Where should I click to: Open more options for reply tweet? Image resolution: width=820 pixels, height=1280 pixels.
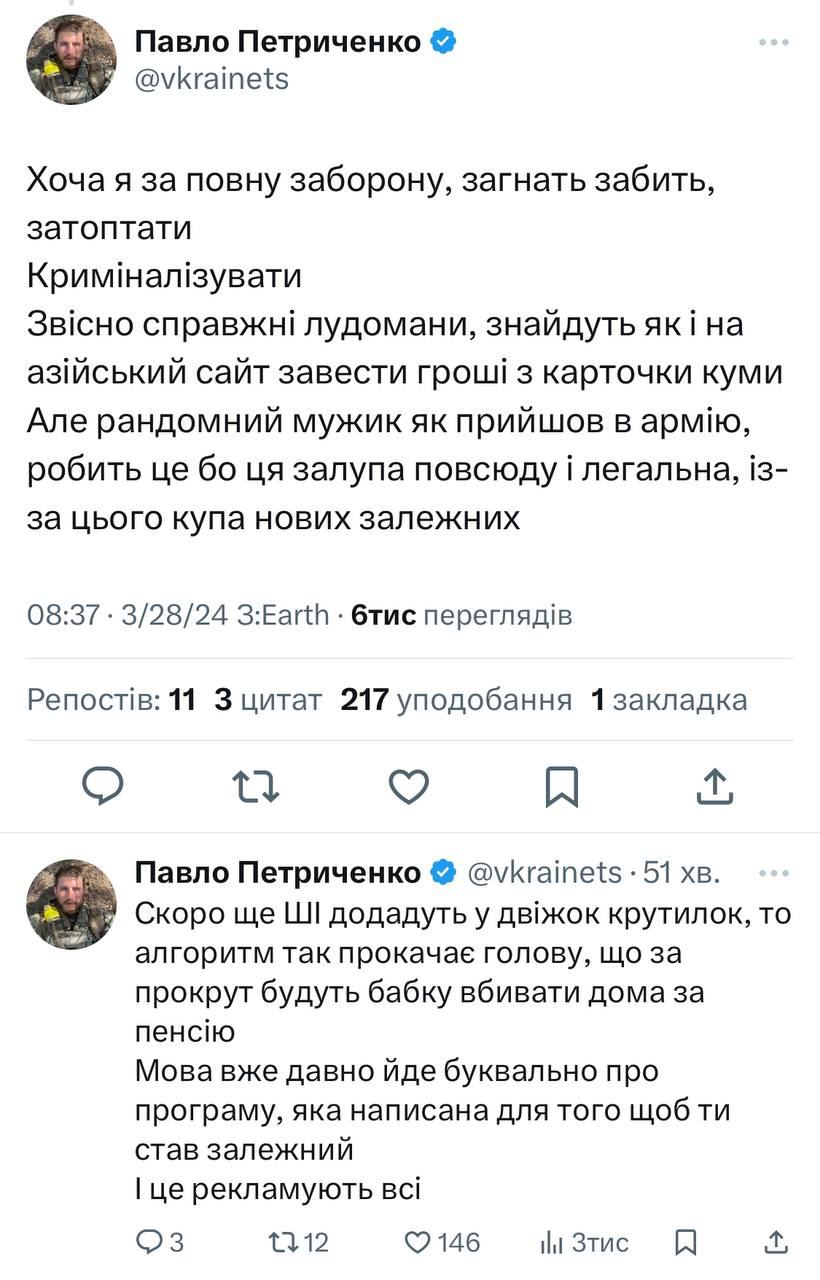(x=774, y=873)
